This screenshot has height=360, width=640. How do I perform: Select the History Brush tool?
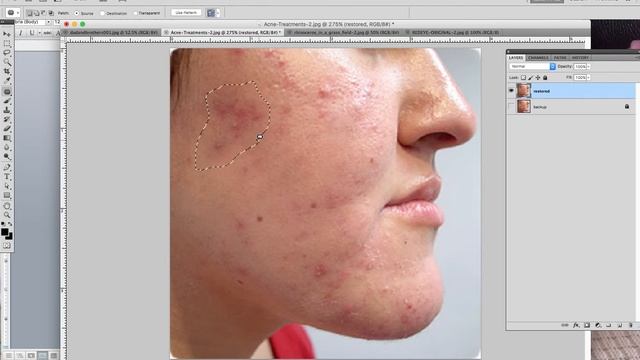[x=7, y=120]
